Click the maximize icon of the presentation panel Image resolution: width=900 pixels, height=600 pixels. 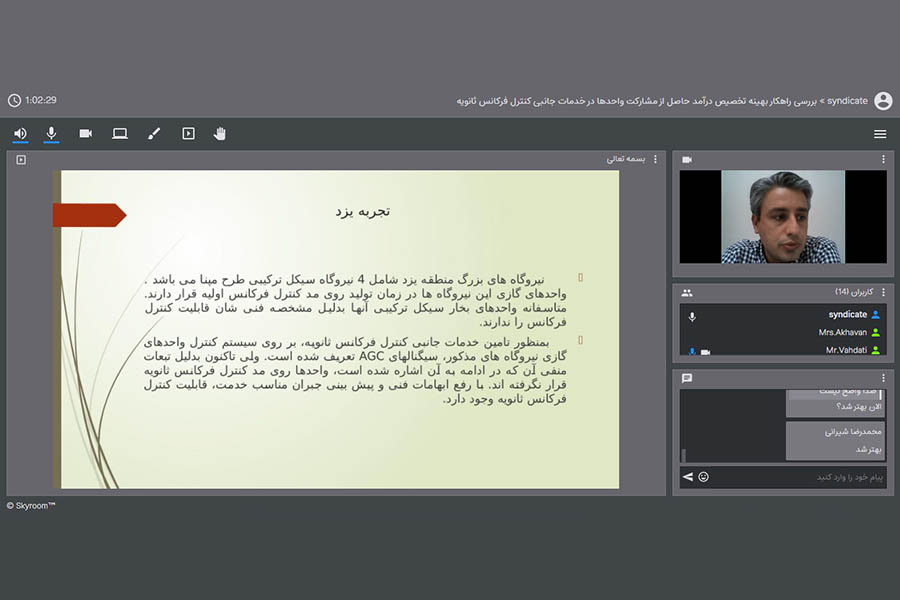(x=21, y=160)
